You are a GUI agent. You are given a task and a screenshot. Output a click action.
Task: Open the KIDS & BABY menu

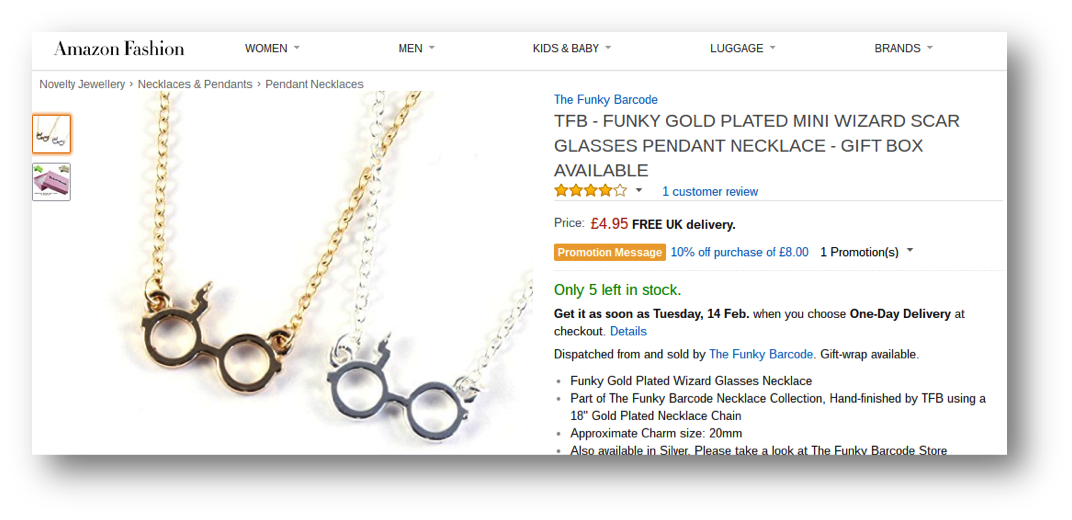click(x=571, y=48)
